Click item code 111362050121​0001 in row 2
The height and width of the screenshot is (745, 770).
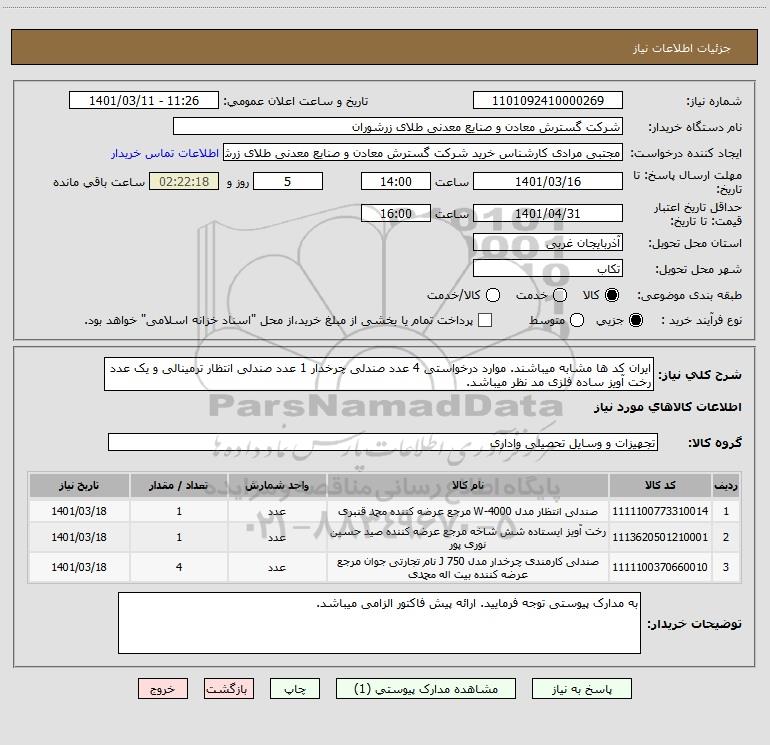pos(660,537)
